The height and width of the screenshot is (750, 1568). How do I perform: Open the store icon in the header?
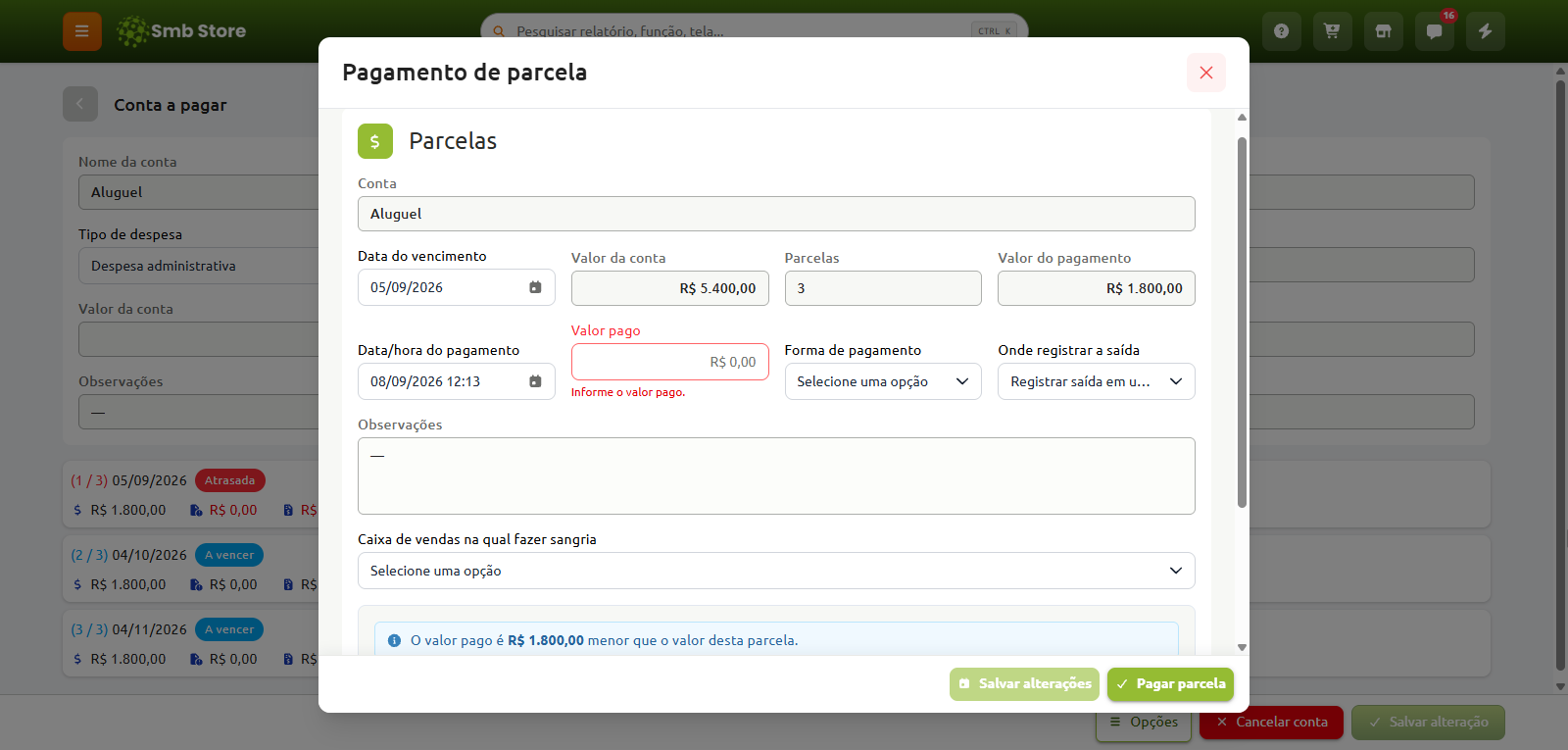1383,31
